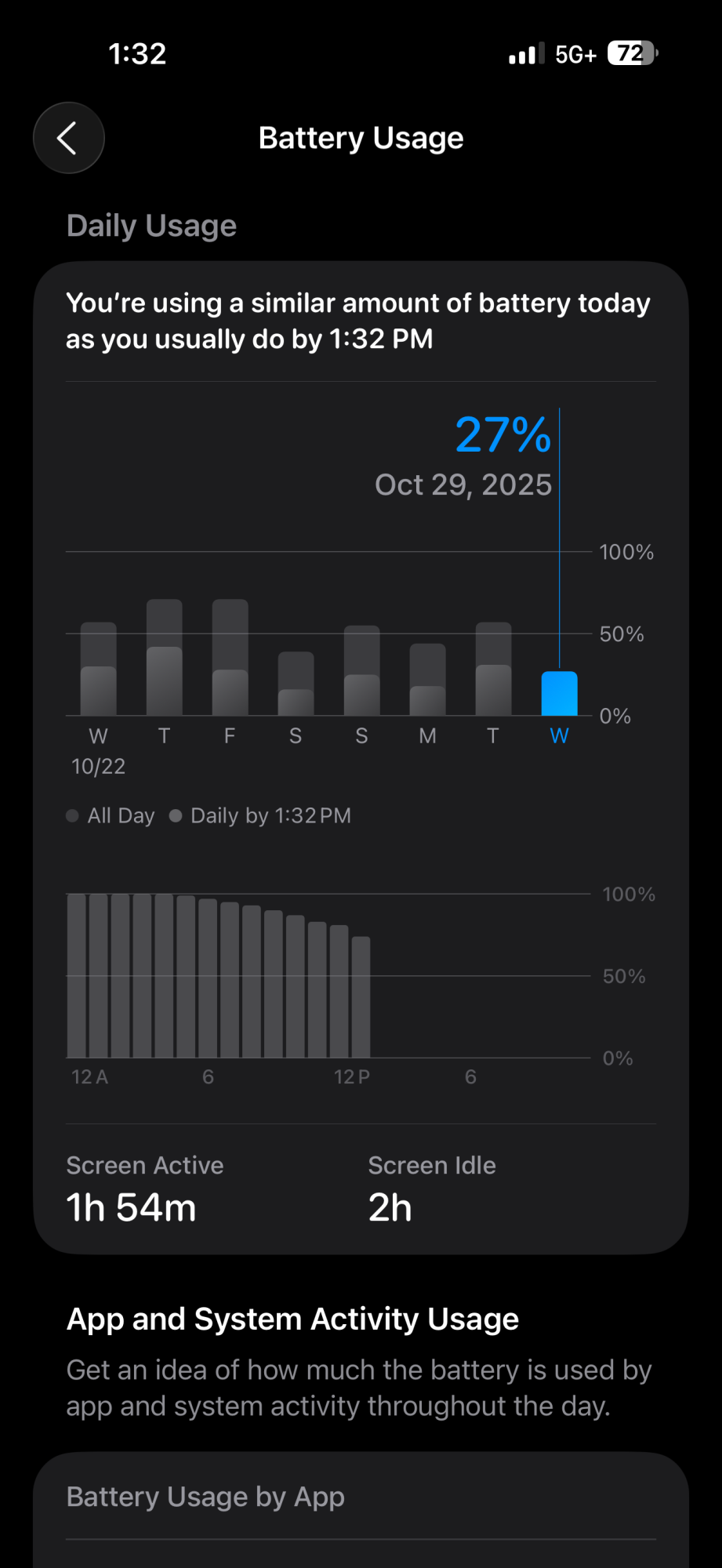
Task: Tap the back chevron button
Action: pos(69,138)
